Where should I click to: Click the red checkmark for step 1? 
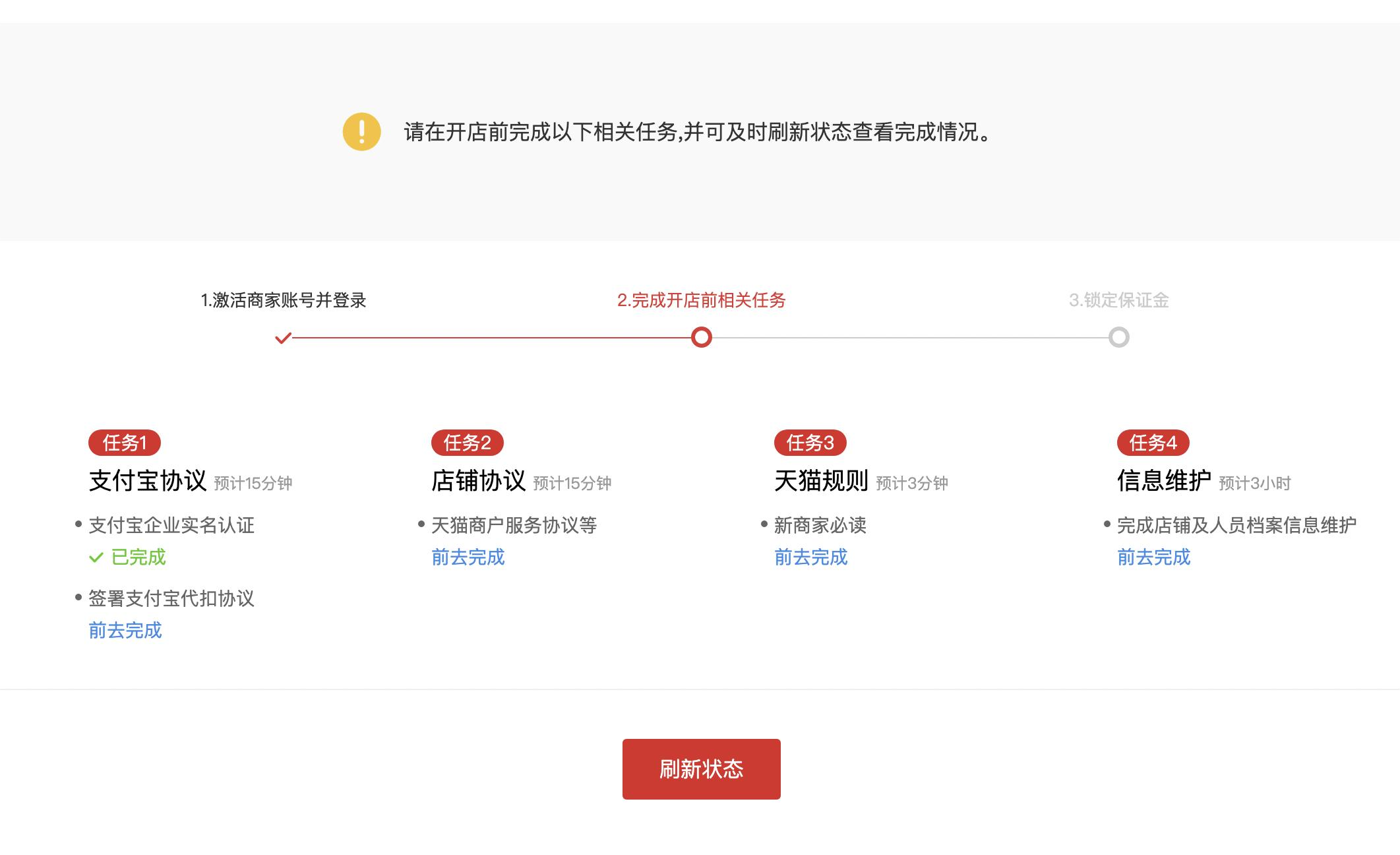283,338
